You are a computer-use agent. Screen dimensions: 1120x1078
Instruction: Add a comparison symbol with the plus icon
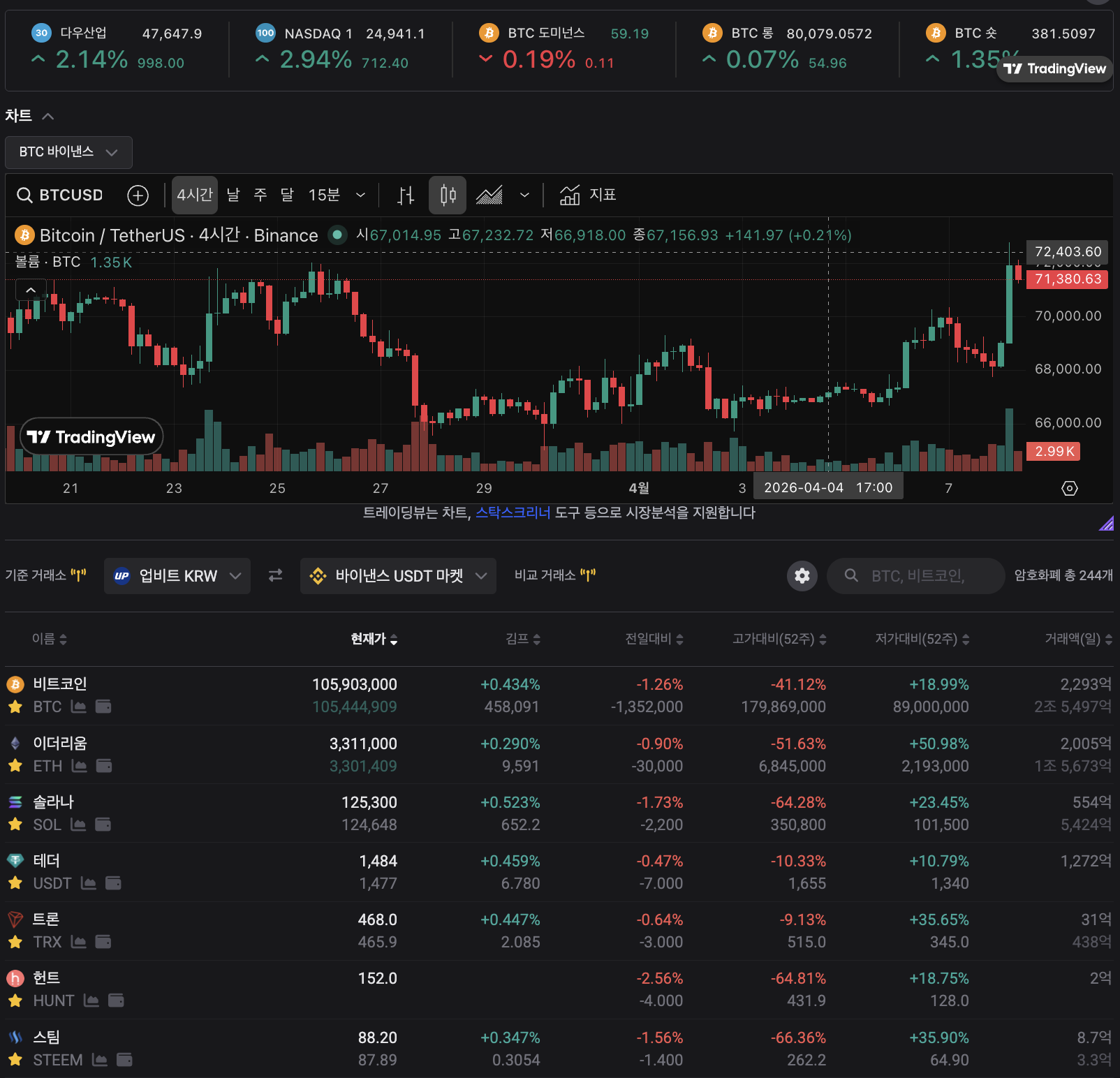pyautogui.click(x=138, y=195)
